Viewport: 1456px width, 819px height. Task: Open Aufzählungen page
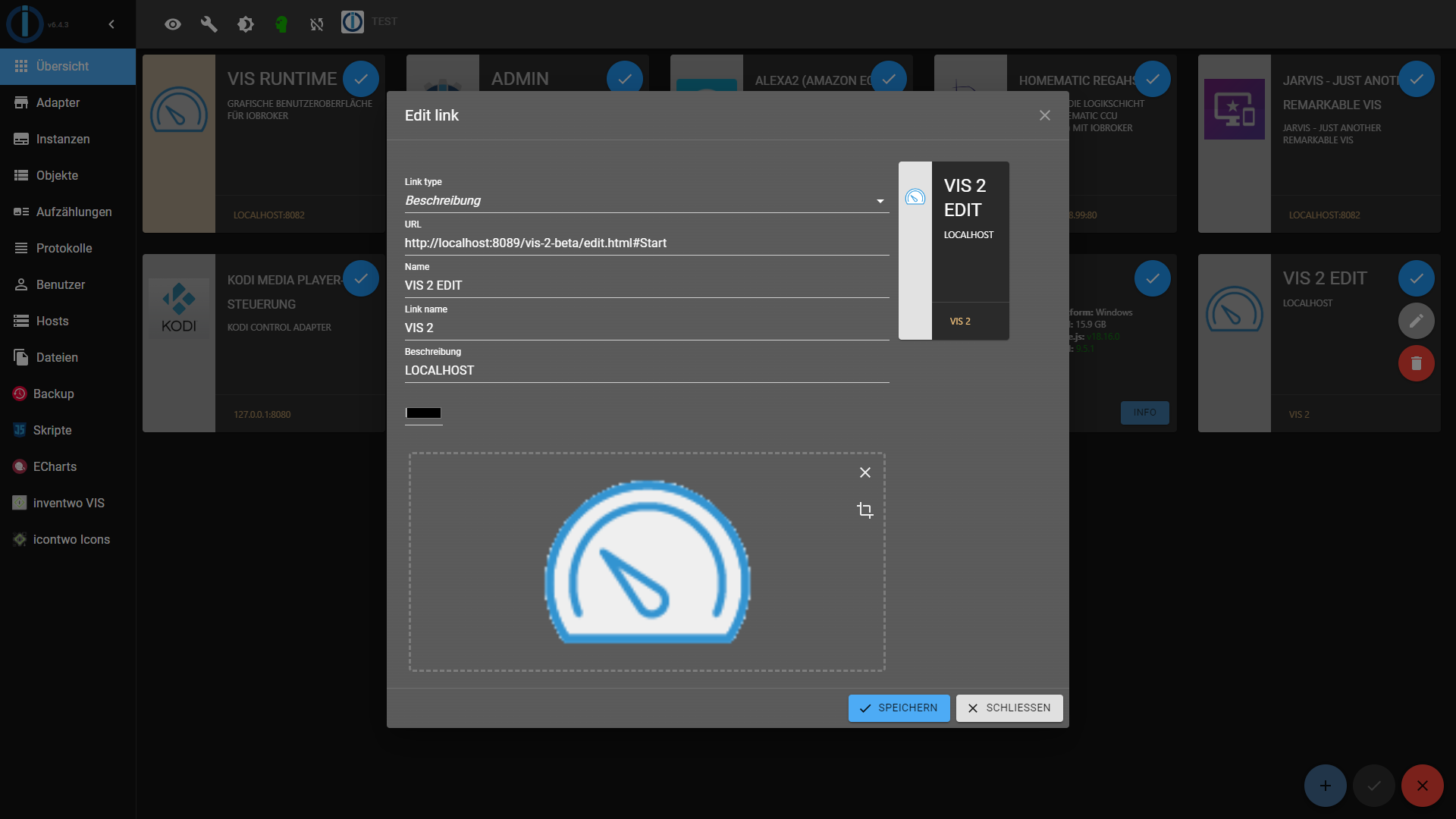click(x=67, y=212)
